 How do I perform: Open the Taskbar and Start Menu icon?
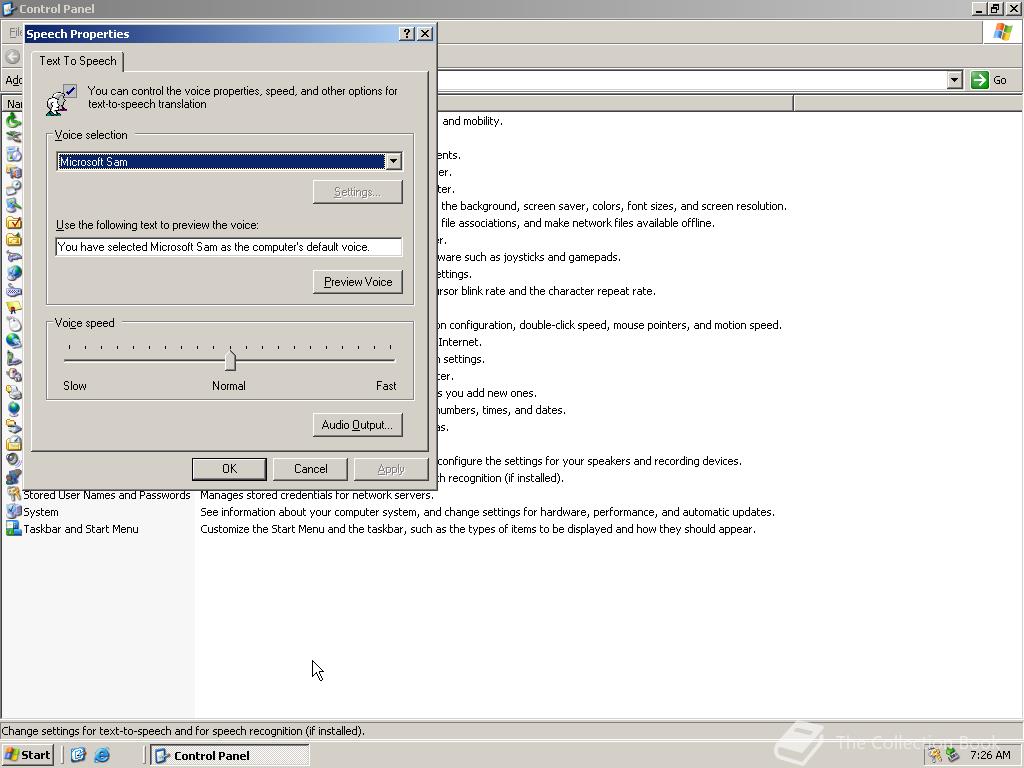(14, 528)
